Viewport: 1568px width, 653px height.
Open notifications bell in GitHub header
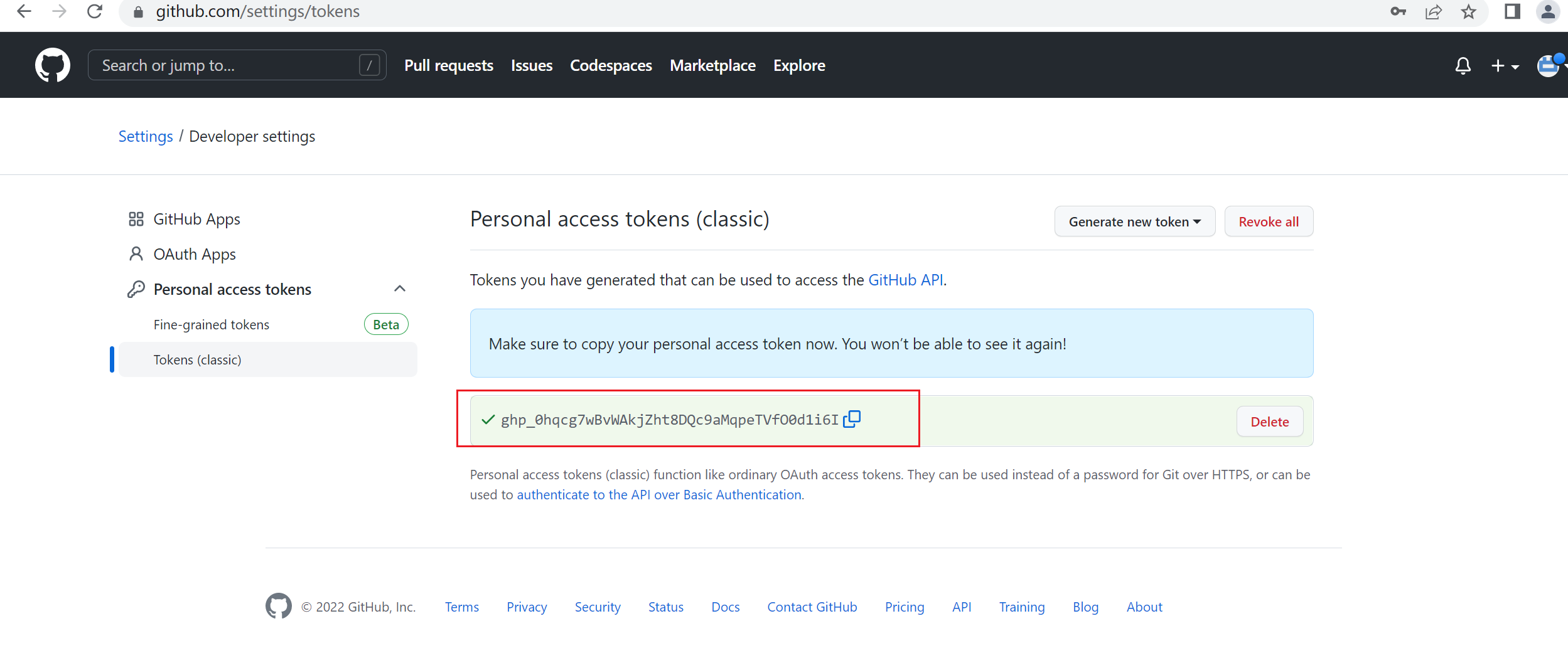[1463, 65]
